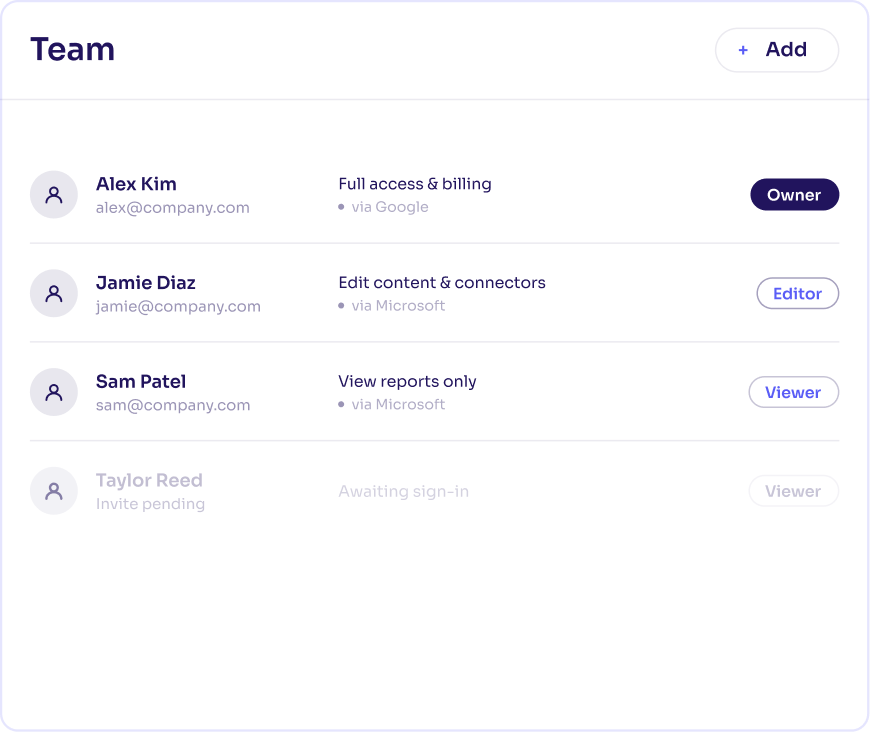Click the jamie@company.com email

click(x=178, y=306)
